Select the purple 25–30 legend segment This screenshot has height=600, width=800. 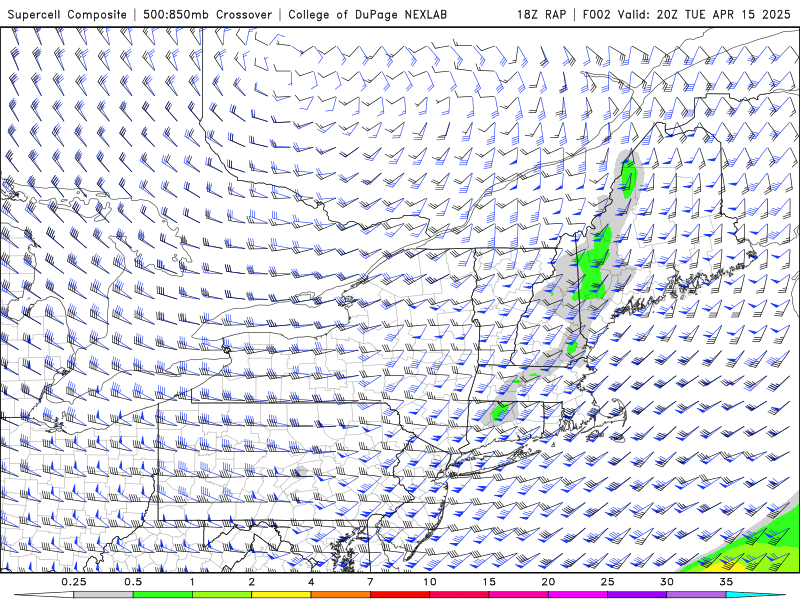(x=637, y=595)
